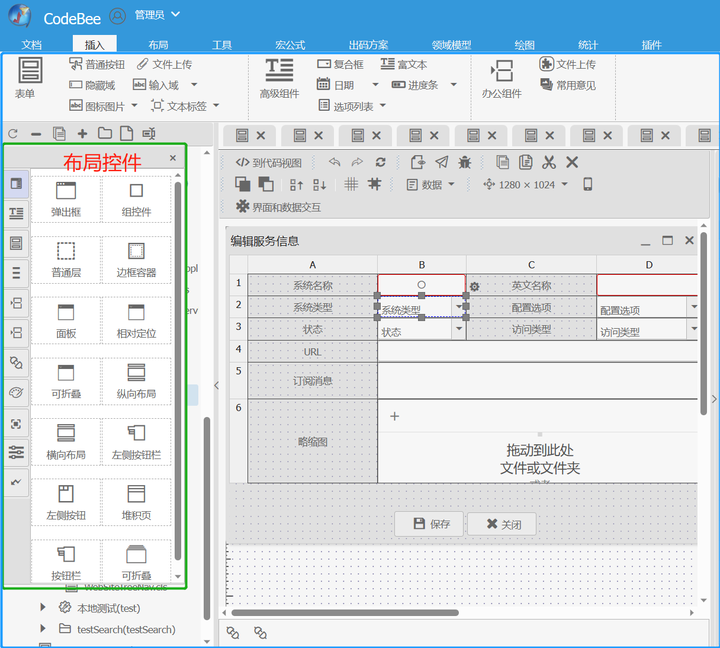This screenshot has height=648, width=720.
Task: Click the refresh icon in the tree toolbar
Action: pyautogui.click(x=13, y=134)
